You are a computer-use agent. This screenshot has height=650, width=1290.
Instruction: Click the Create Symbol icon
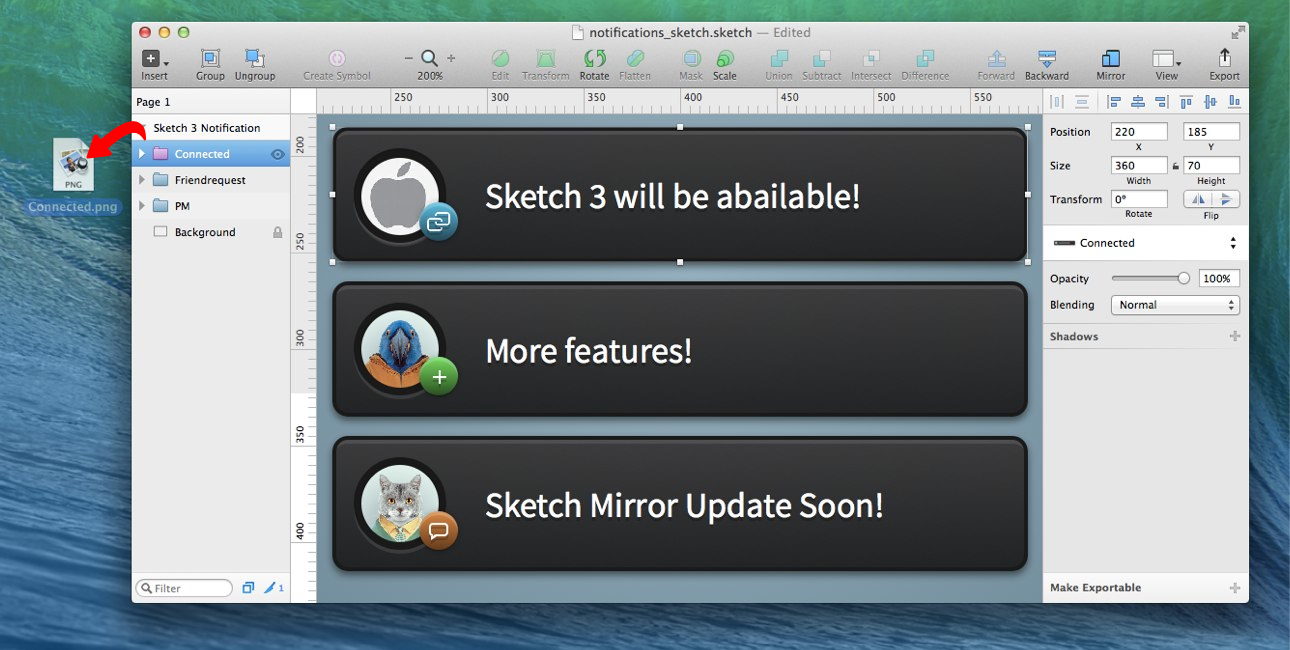pos(337,59)
